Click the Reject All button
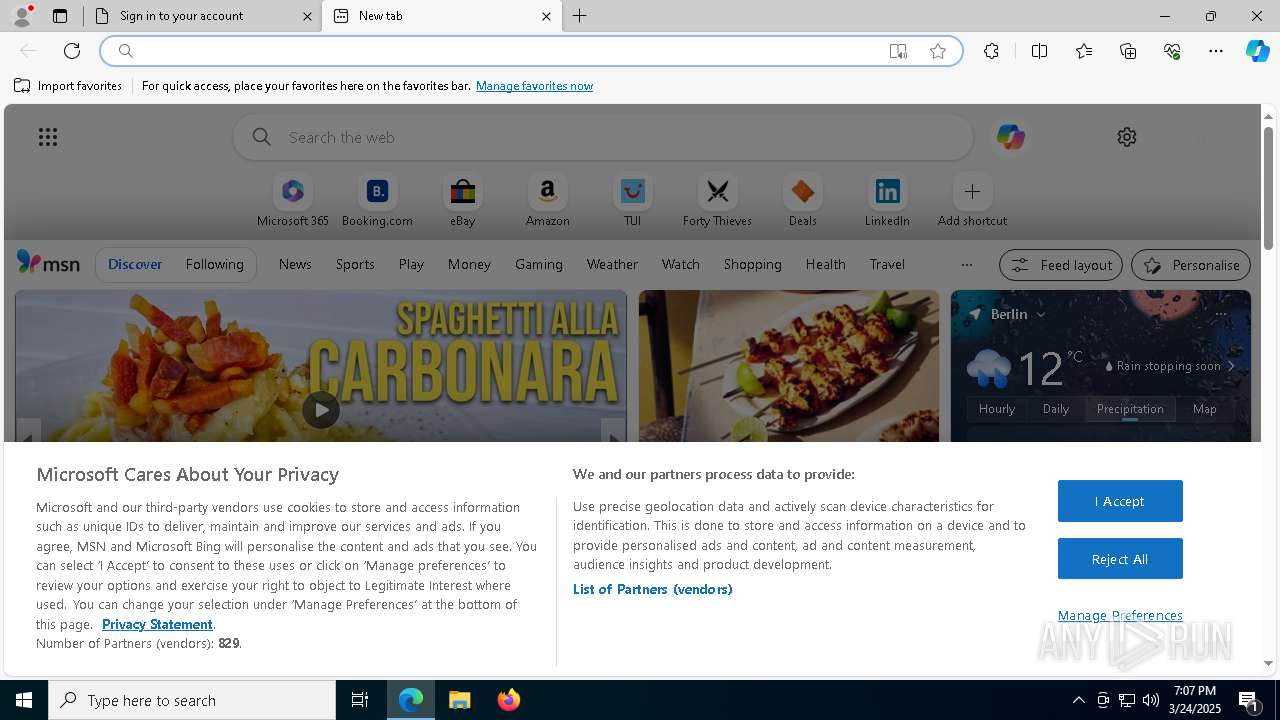 [x=1120, y=559]
